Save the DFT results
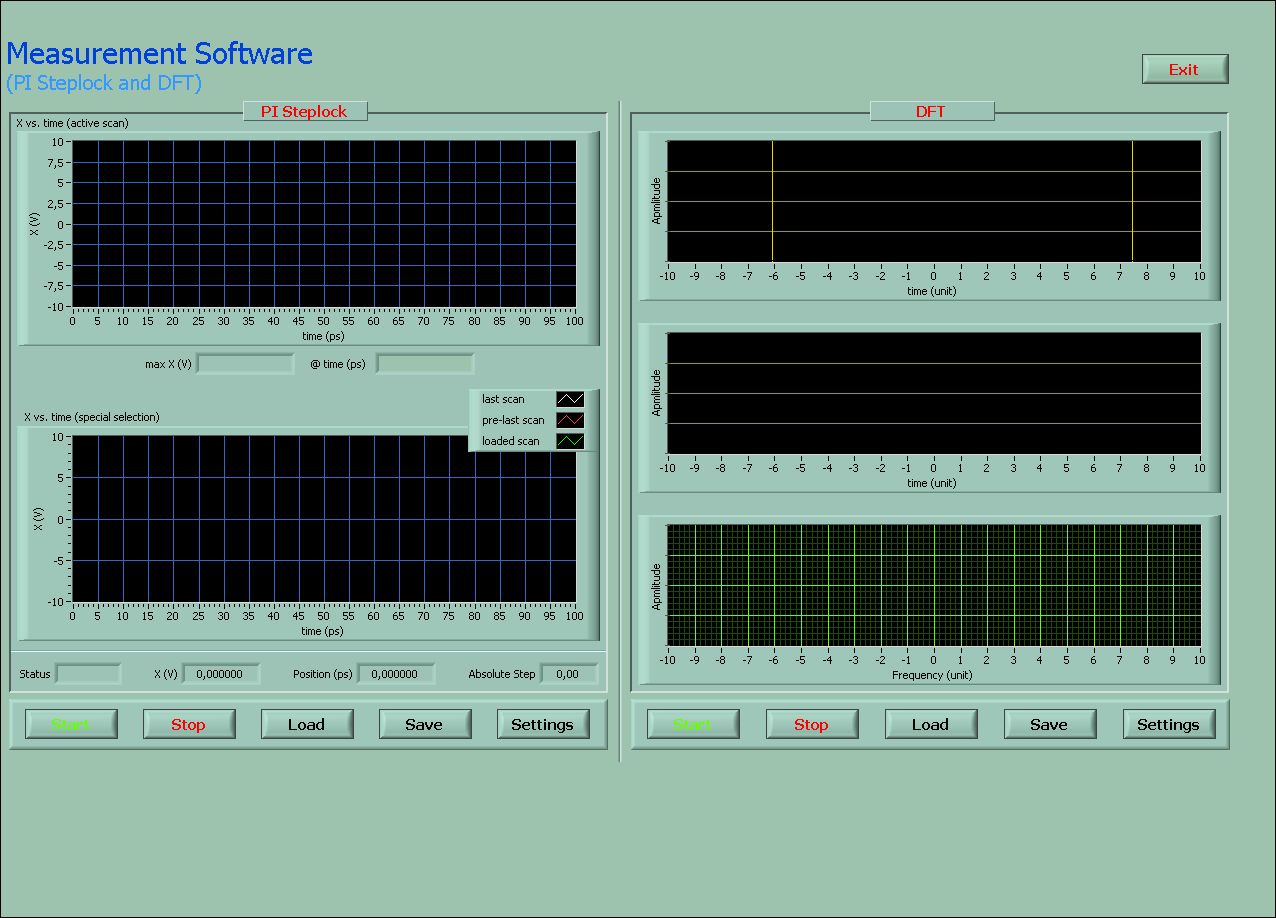1276x918 pixels. click(x=1050, y=724)
